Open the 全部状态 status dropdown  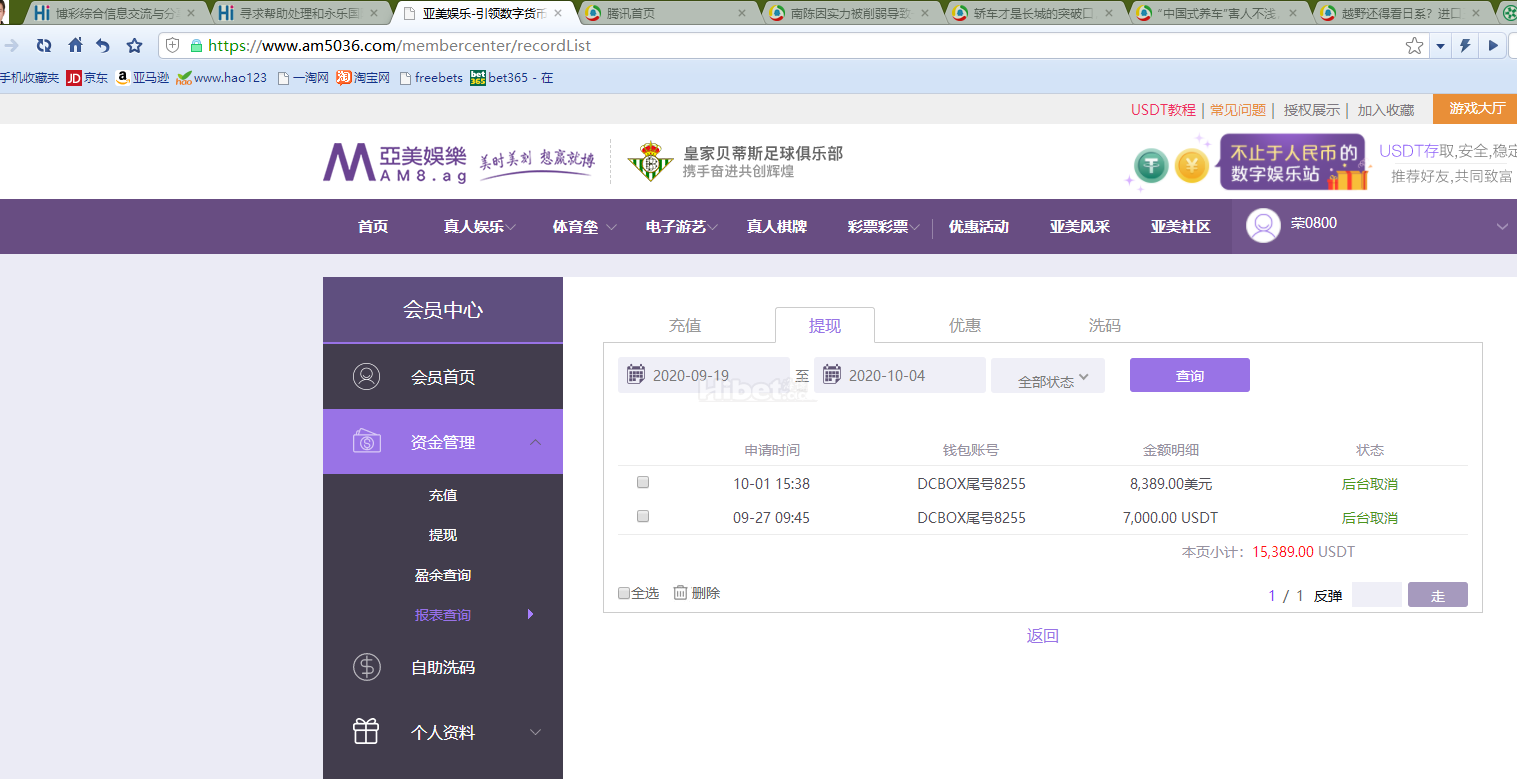point(1047,377)
